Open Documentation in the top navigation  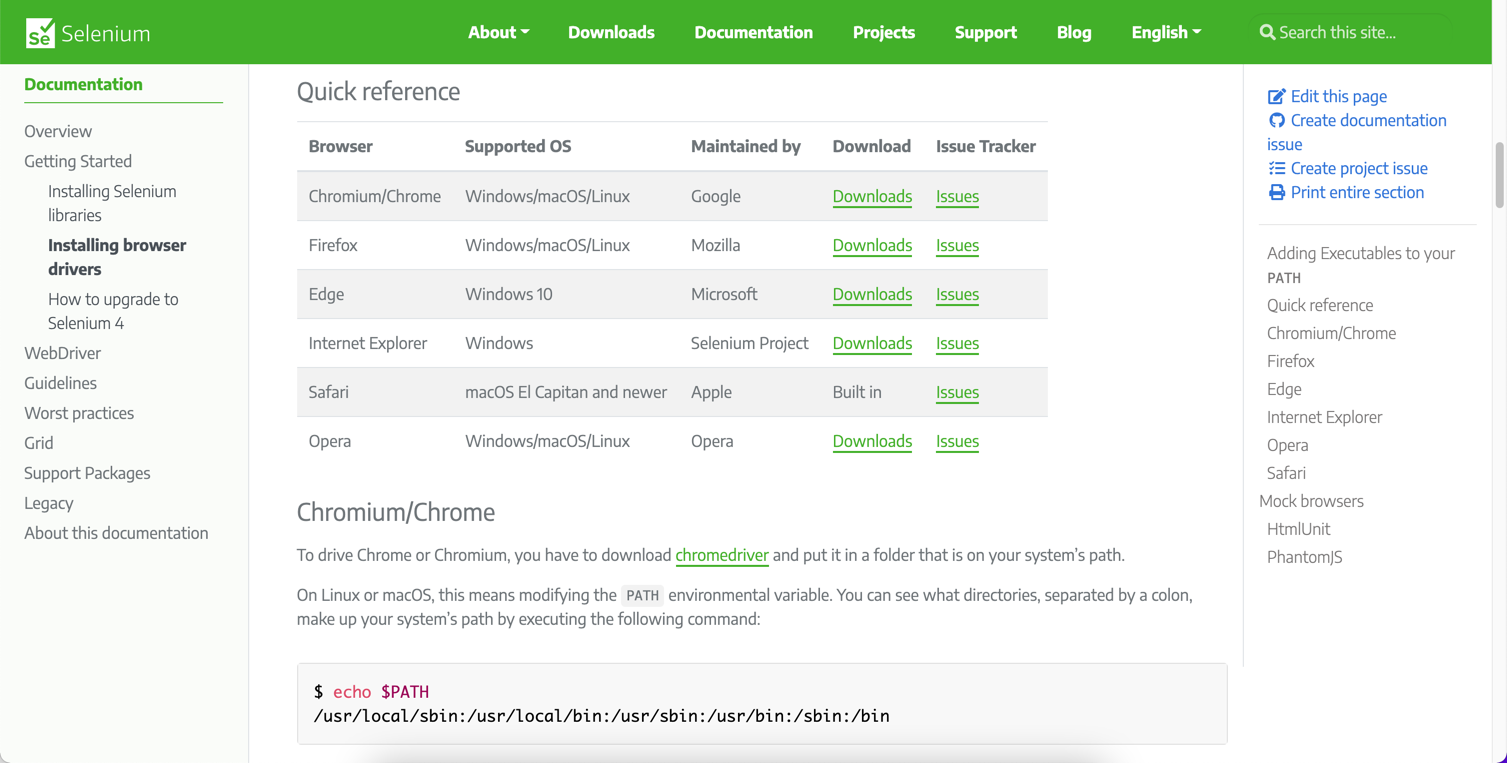click(753, 32)
